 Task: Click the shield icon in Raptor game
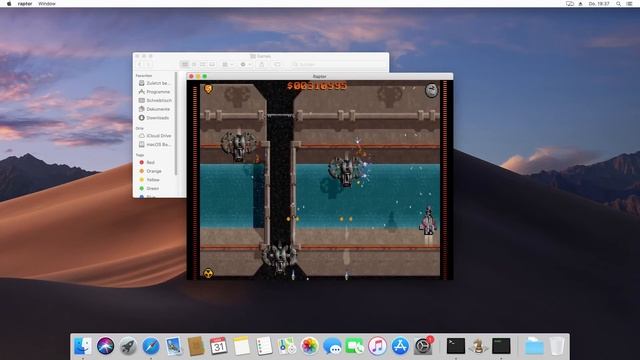208,89
